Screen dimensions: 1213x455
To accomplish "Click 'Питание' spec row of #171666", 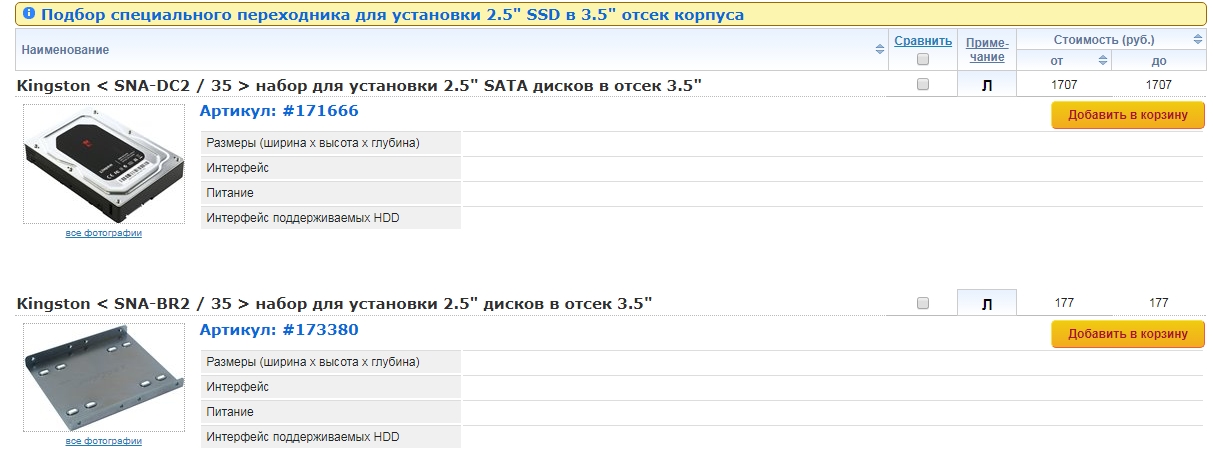I will [x=702, y=193].
